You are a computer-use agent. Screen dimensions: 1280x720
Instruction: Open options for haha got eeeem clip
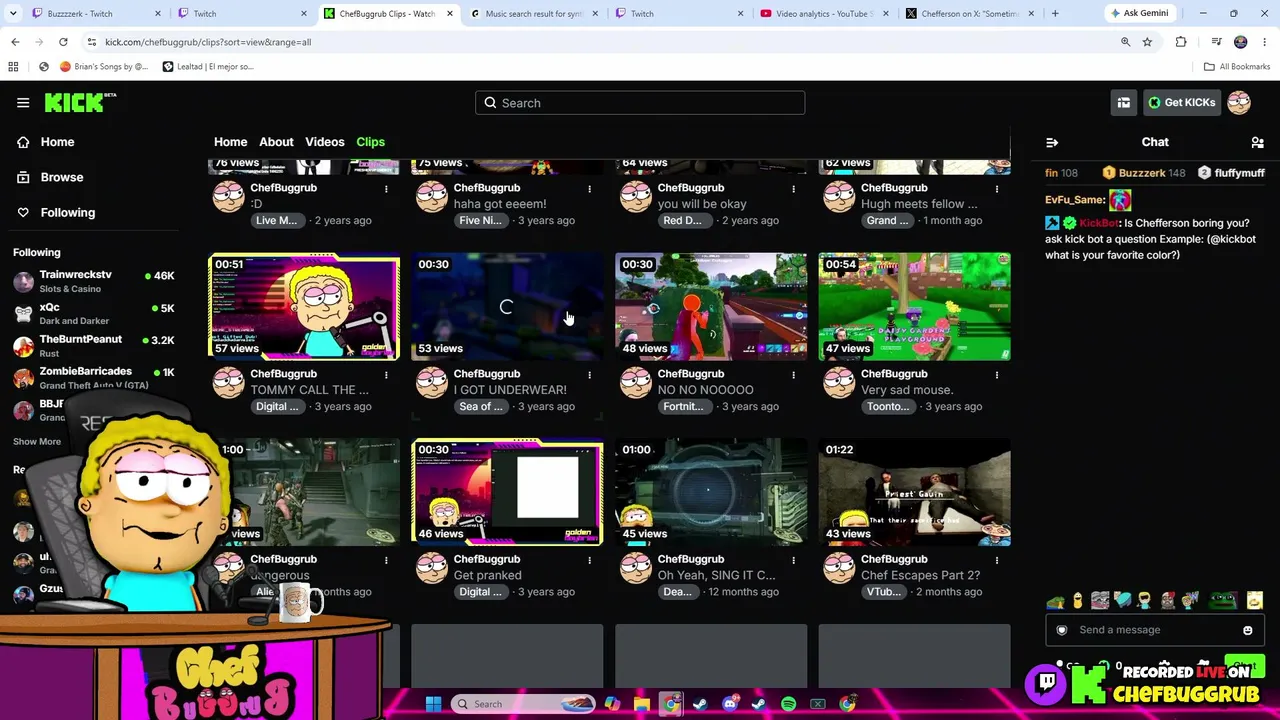pos(589,188)
